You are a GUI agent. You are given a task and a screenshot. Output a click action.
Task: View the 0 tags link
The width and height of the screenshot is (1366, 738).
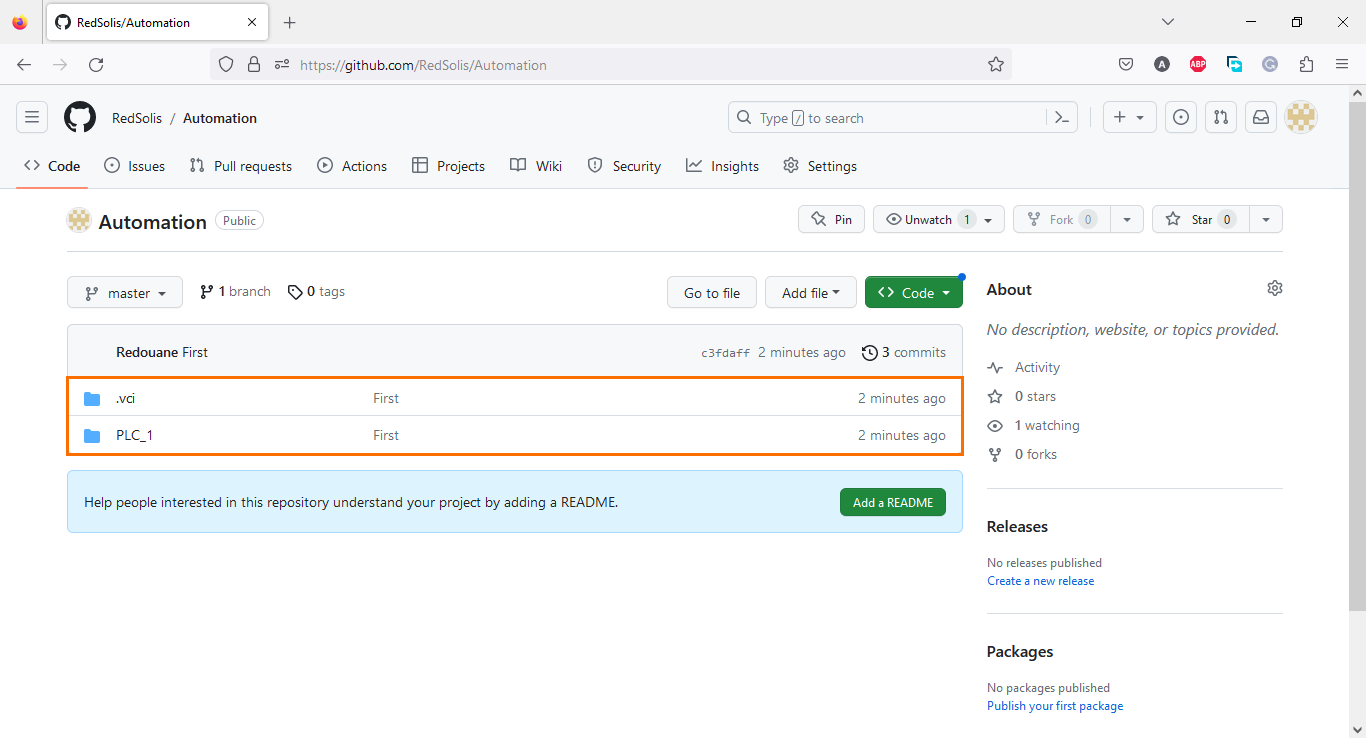[x=316, y=291]
